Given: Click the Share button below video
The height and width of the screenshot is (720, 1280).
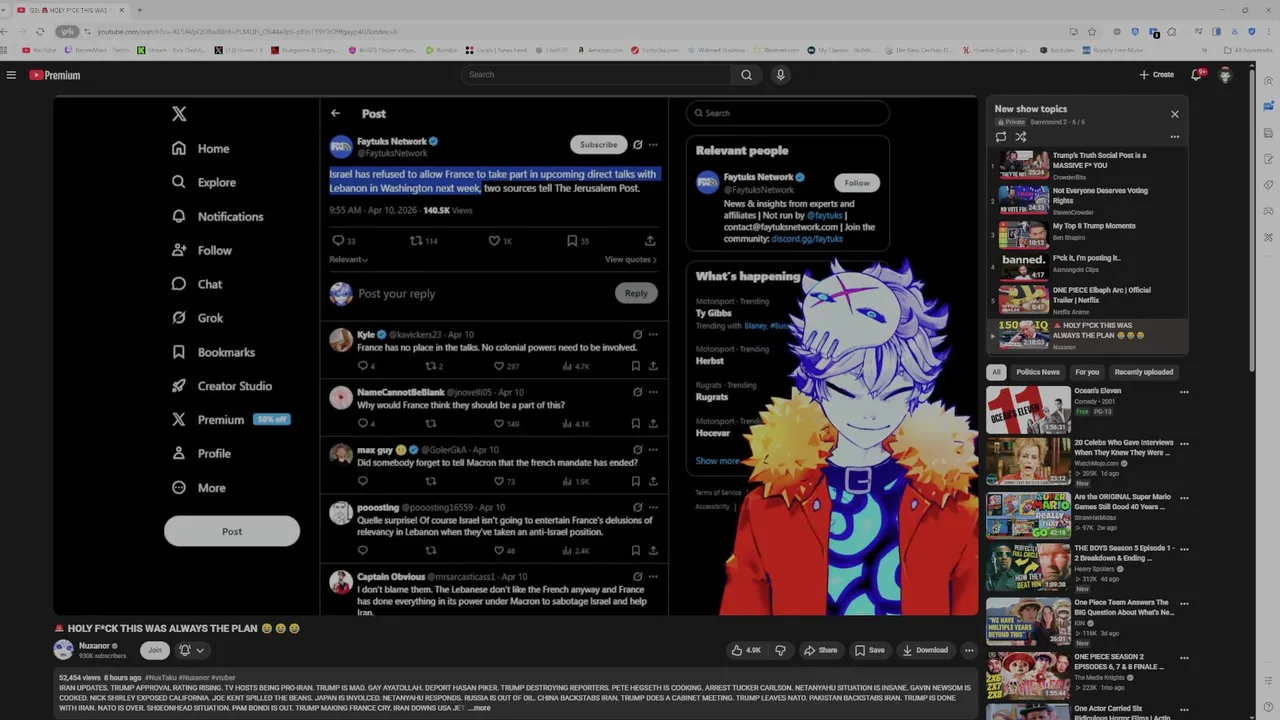Looking at the screenshot, I should click(820, 650).
